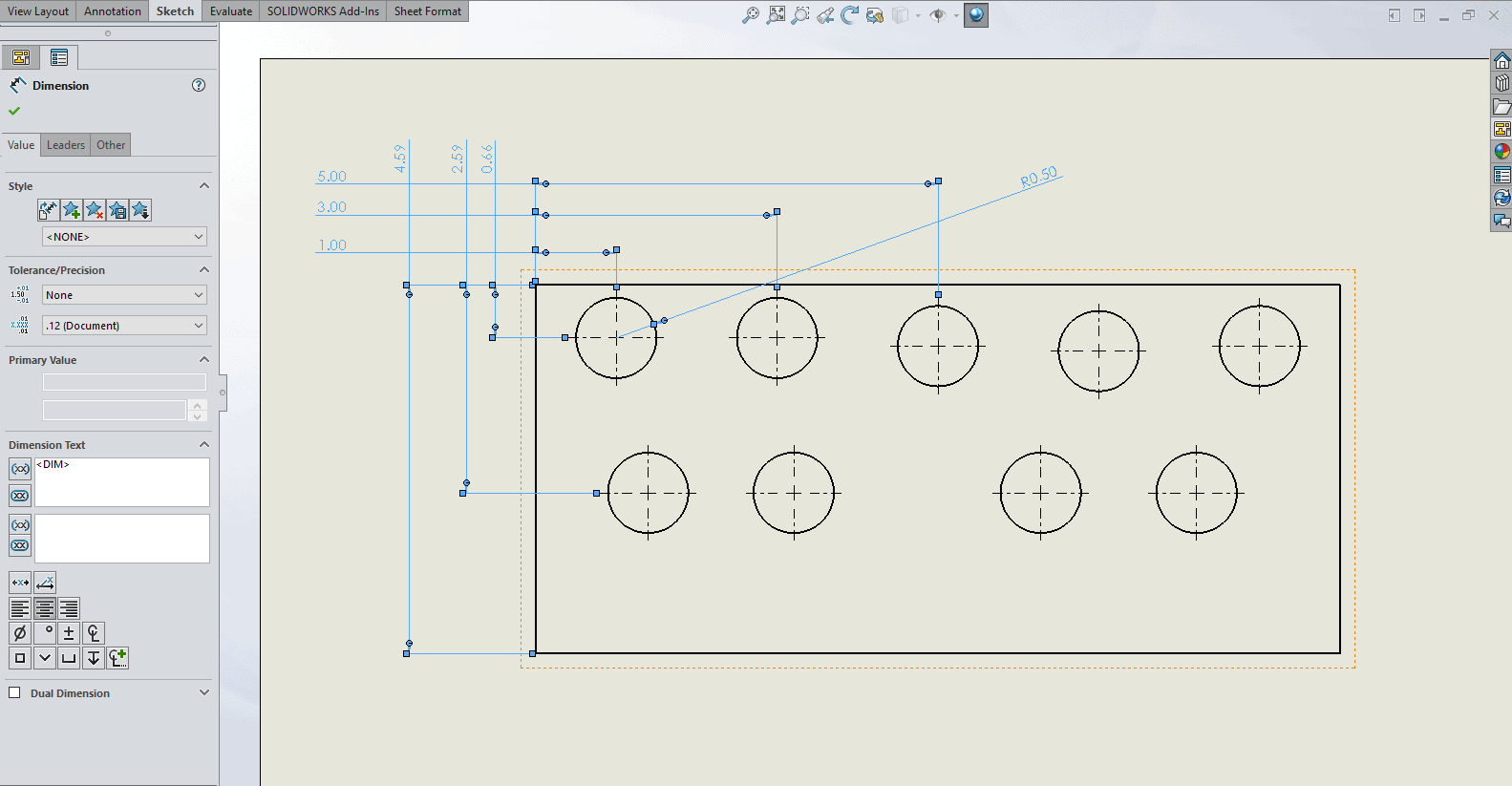Viewport: 1512px width, 786px height.
Task: Toggle Center Dimension button
Action: [20, 583]
